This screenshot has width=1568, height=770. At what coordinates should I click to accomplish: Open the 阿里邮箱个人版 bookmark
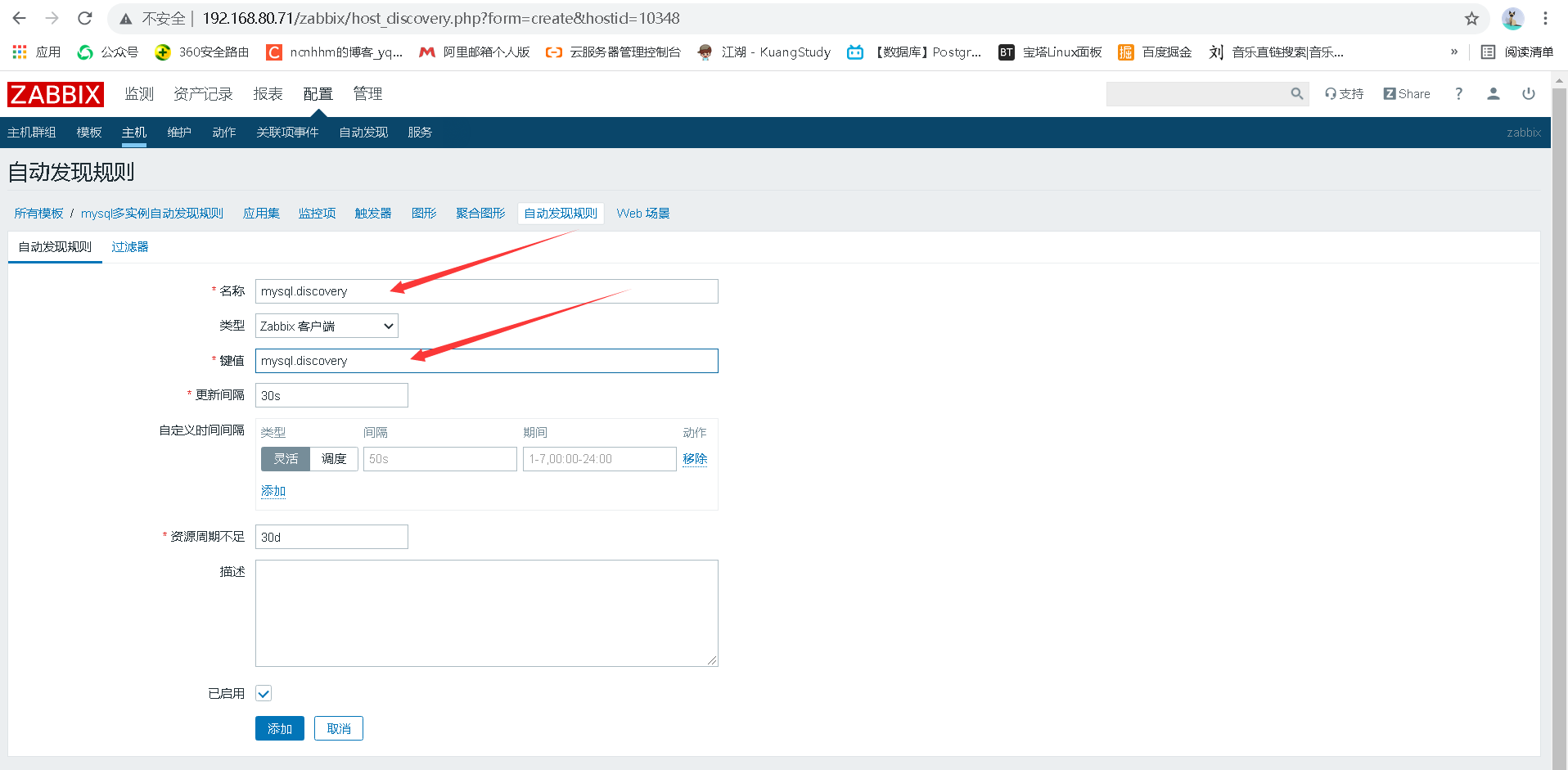tap(475, 52)
